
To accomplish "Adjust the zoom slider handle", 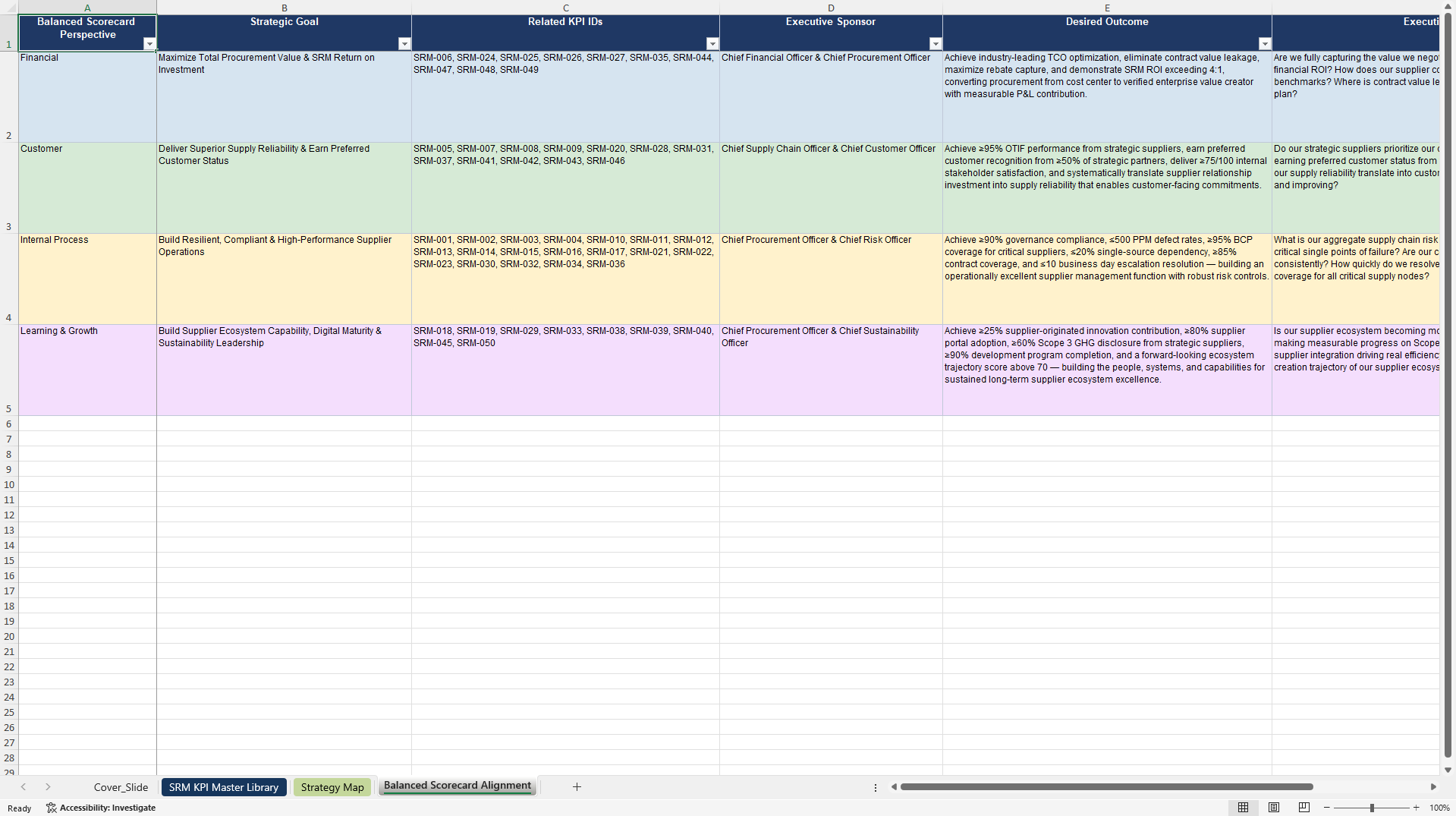I will [x=1372, y=808].
